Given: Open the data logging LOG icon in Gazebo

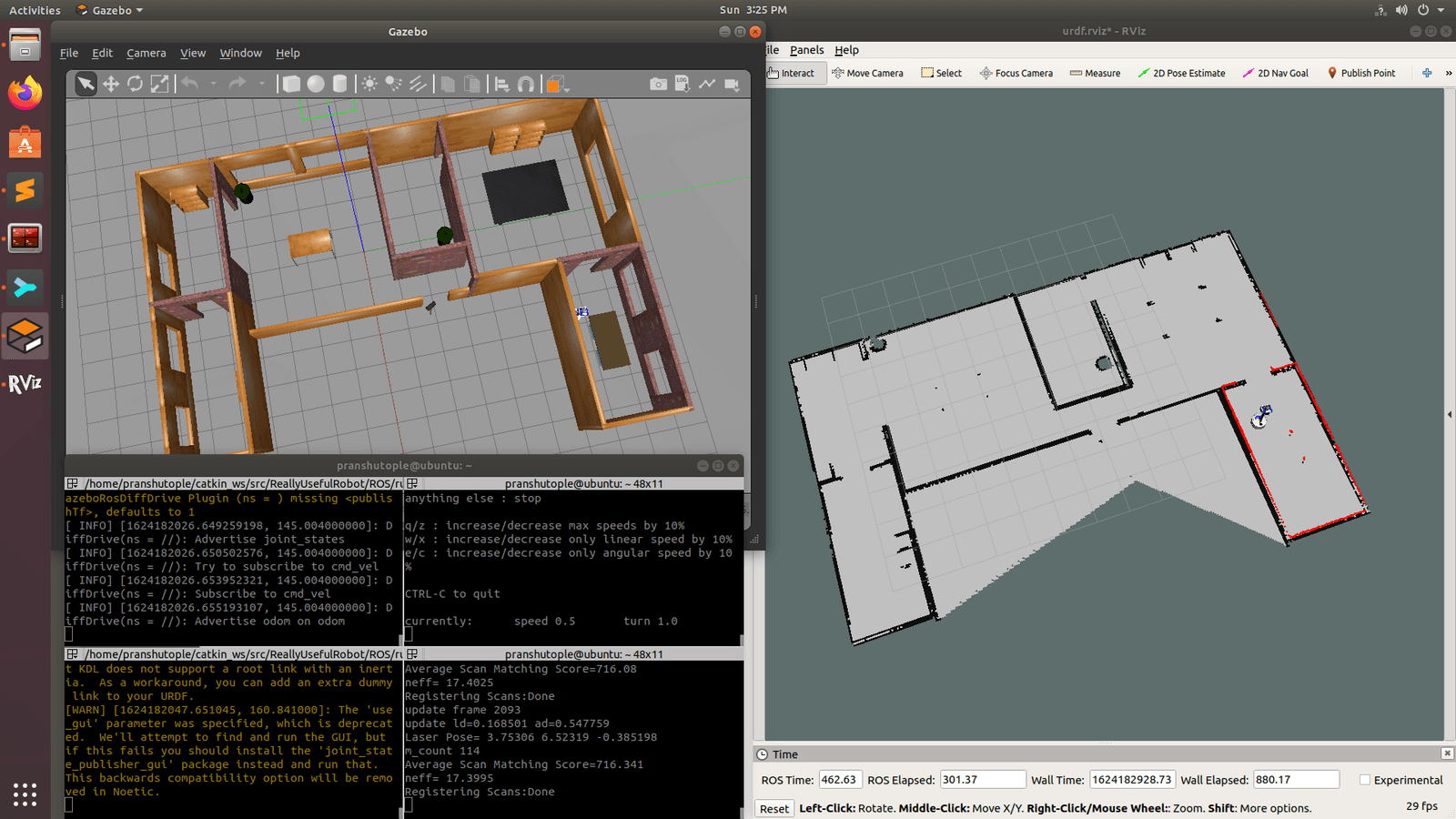Looking at the screenshot, I should 682,84.
